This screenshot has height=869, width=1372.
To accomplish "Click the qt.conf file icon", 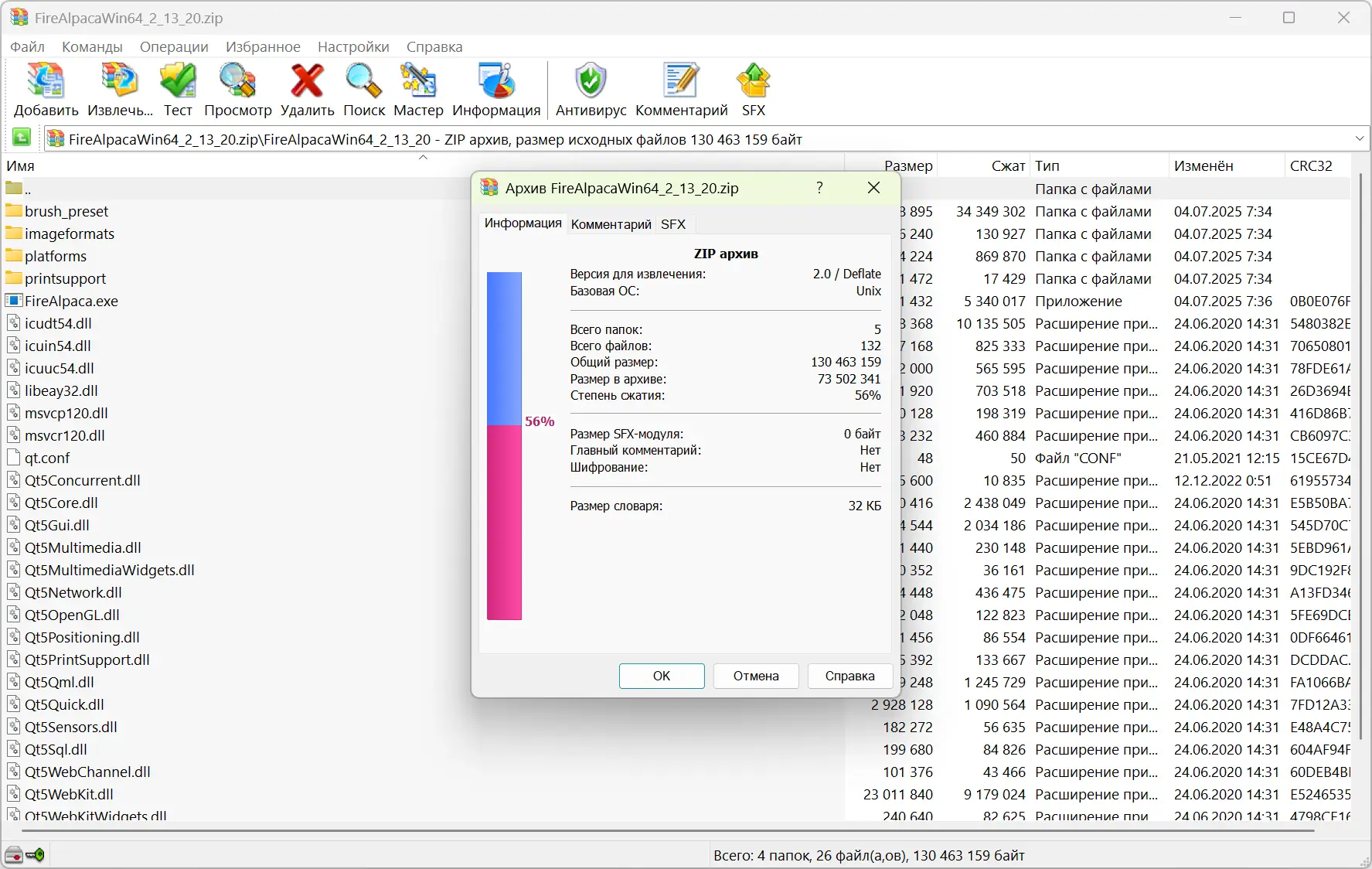I will [x=14, y=458].
